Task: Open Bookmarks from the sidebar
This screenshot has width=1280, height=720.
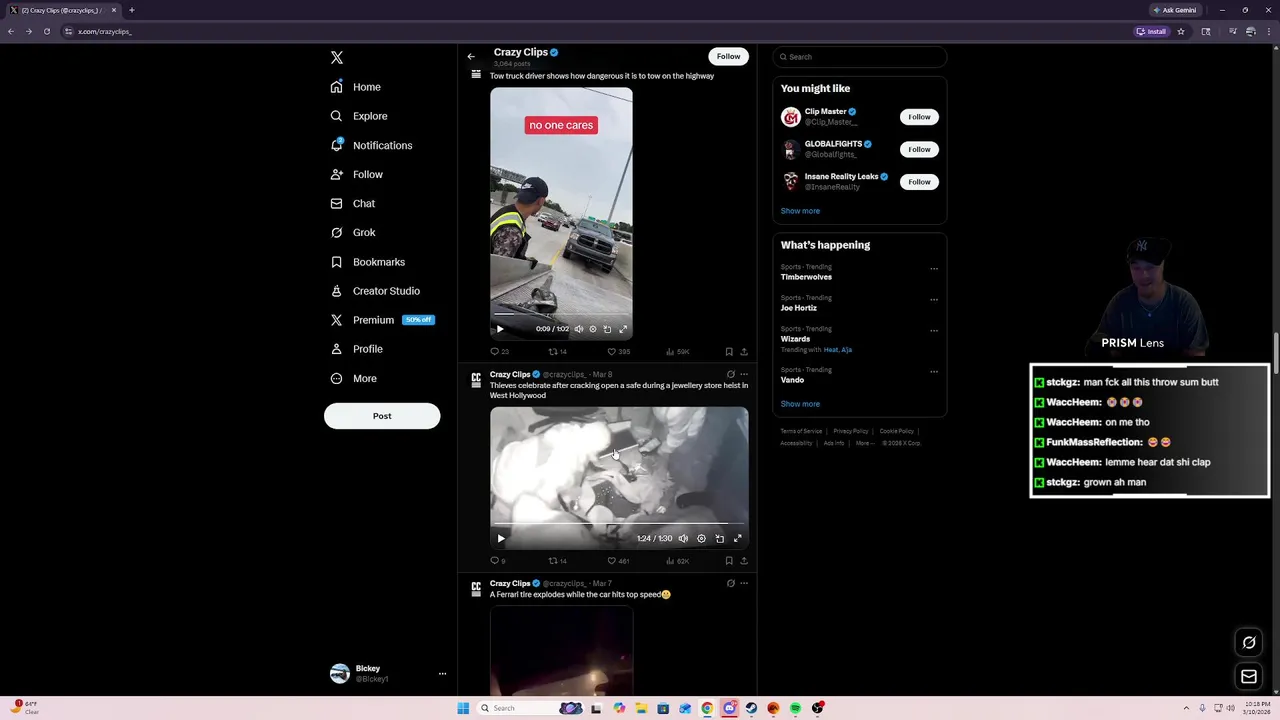Action: 367,262
